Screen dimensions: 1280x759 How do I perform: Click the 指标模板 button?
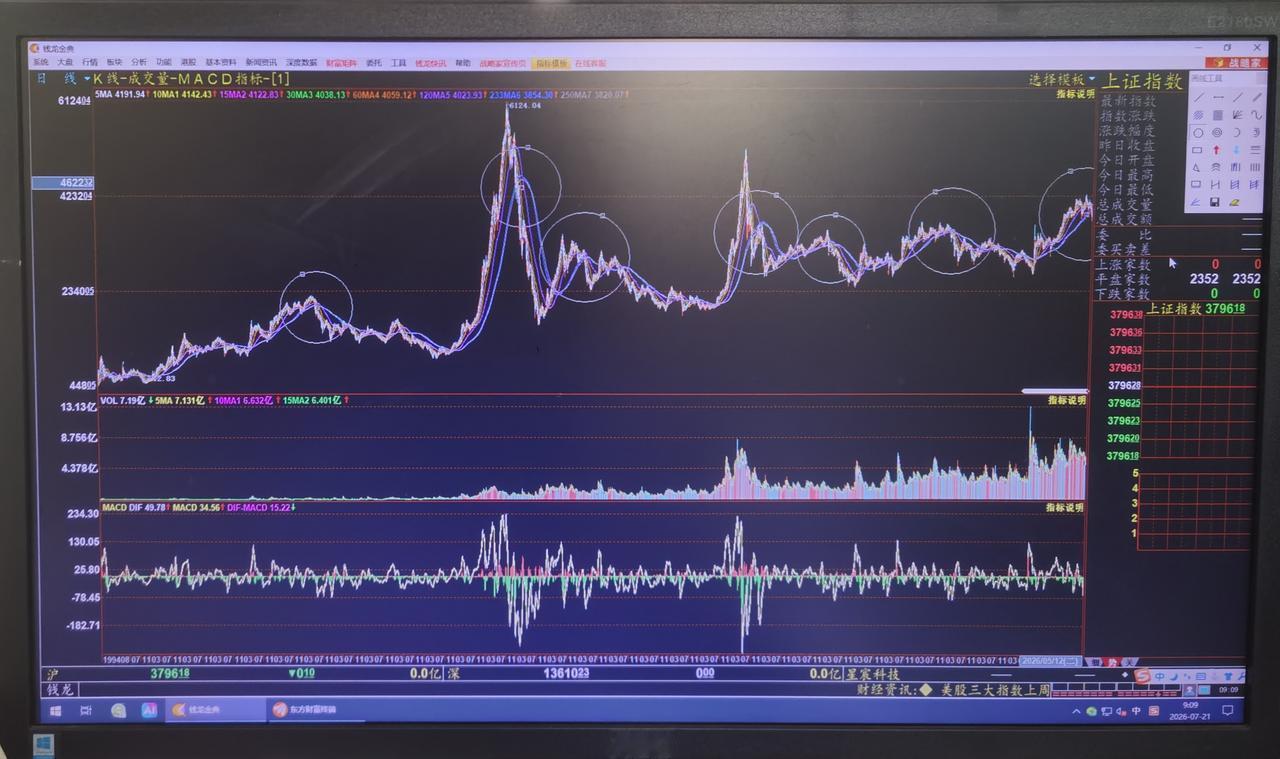point(550,63)
